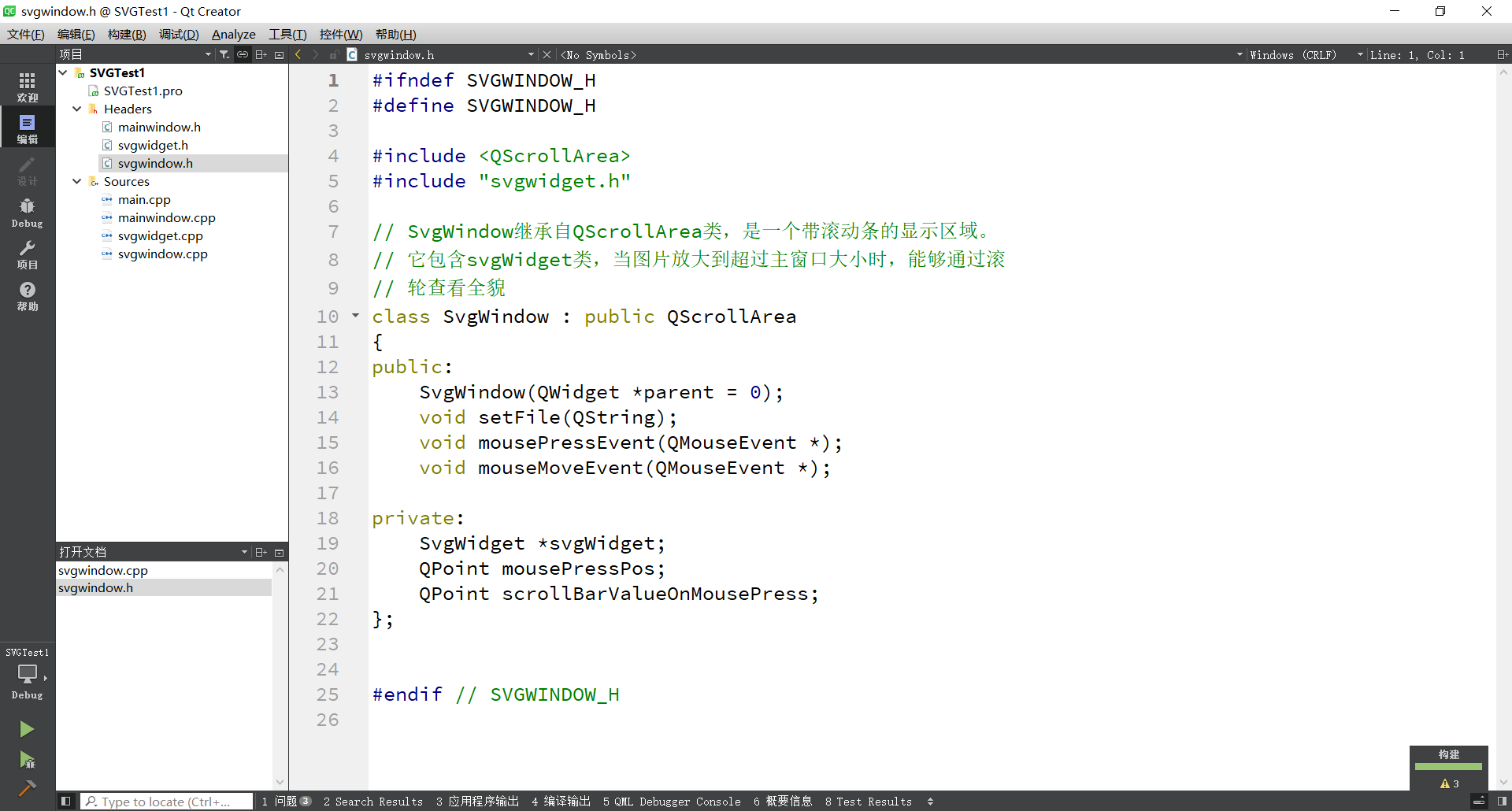Toggle the right sidebar visibility
The image size is (1512, 811).
(x=1502, y=801)
